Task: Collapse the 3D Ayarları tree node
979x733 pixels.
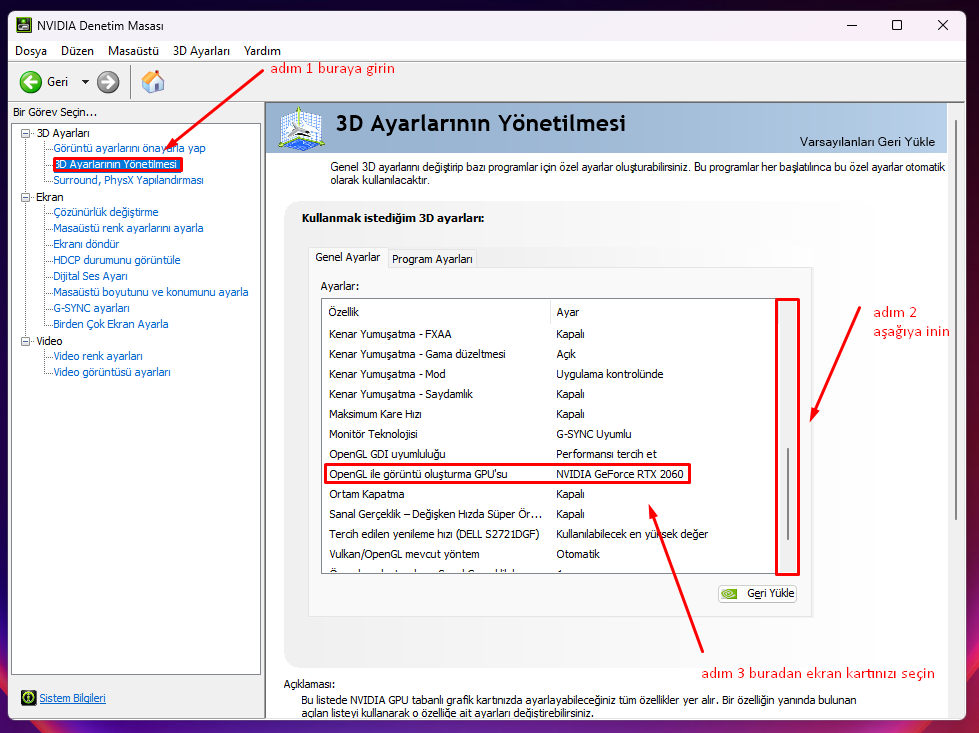Action: coord(26,133)
